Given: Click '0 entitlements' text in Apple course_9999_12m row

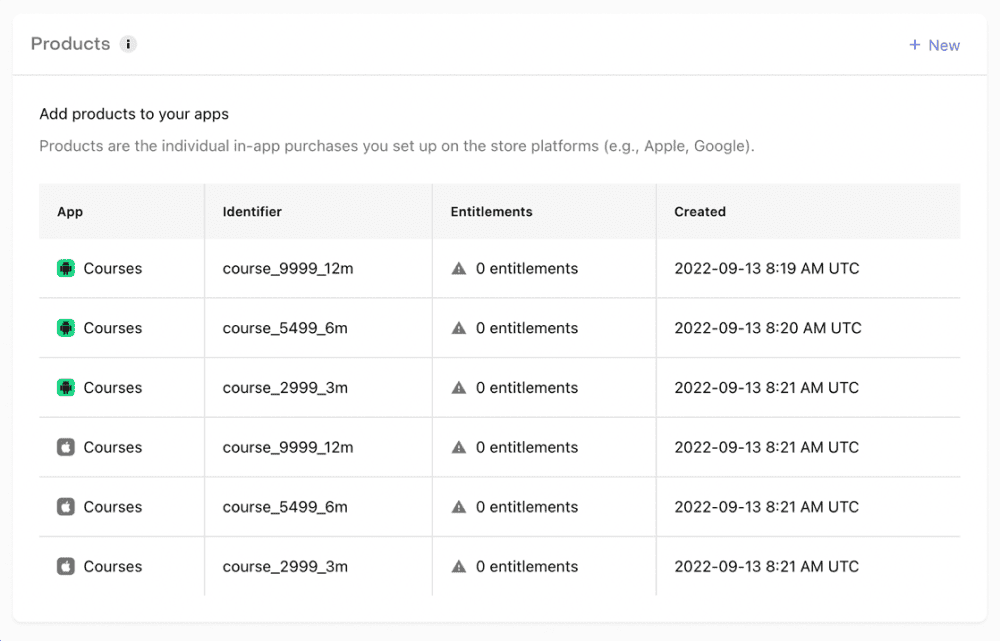Looking at the screenshot, I should pos(526,447).
